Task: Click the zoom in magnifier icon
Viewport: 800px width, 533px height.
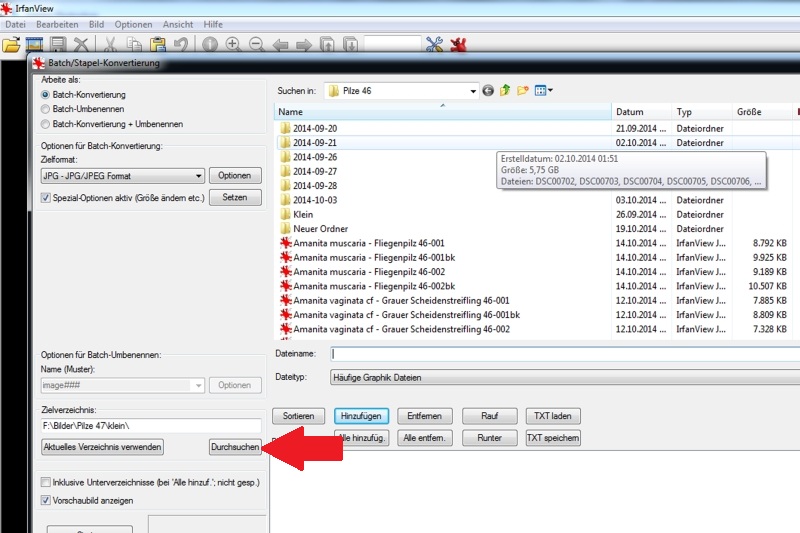Action: [x=233, y=45]
